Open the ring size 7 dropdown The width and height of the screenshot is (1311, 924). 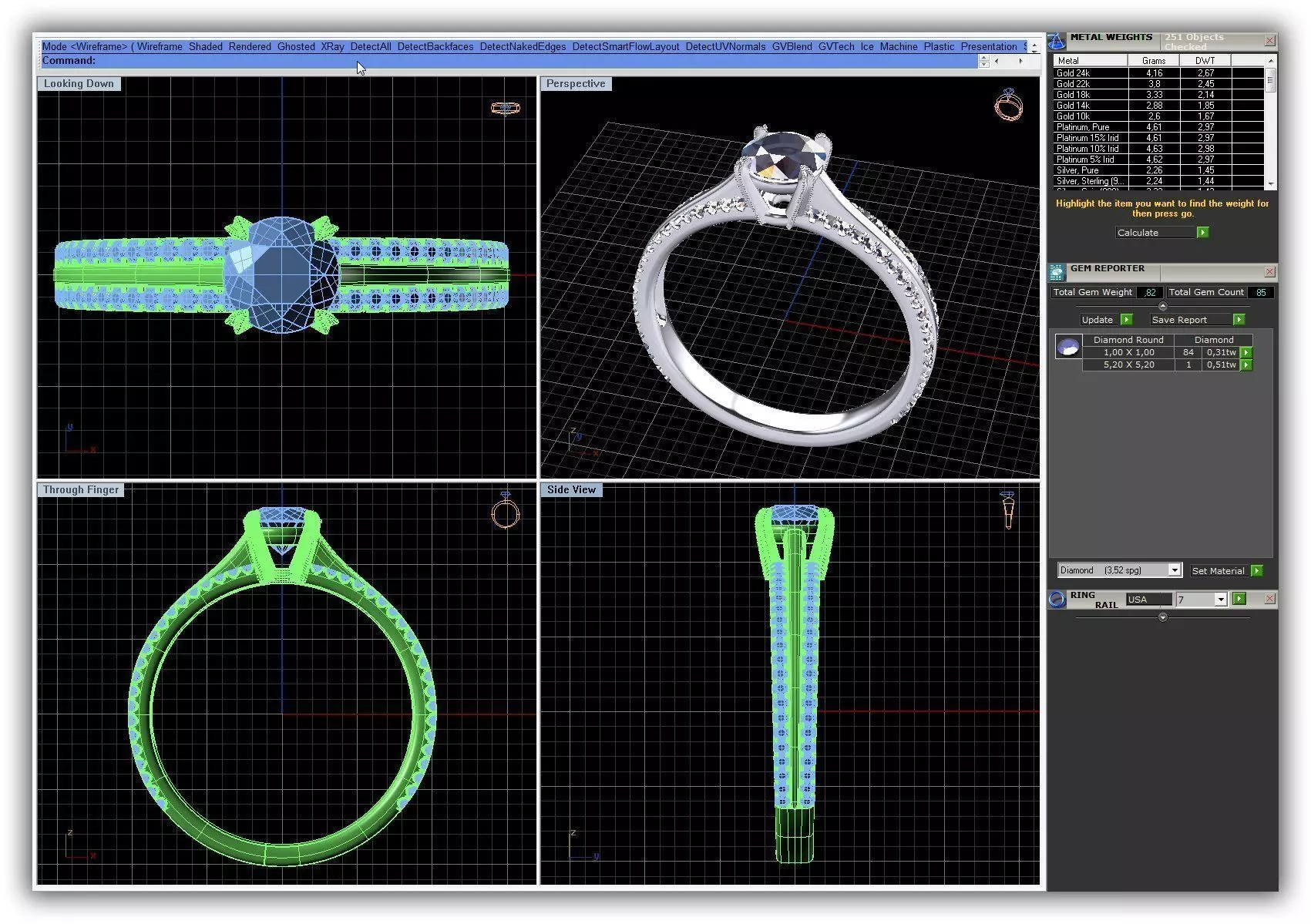(x=1220, y=600)
